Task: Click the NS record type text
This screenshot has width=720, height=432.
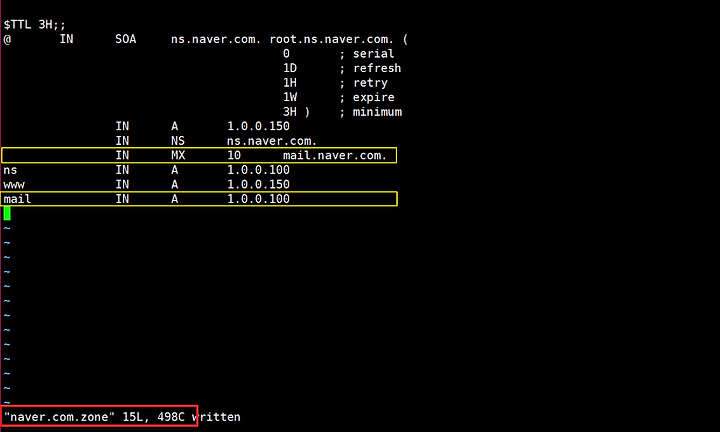Action: [x=178, y=141]
